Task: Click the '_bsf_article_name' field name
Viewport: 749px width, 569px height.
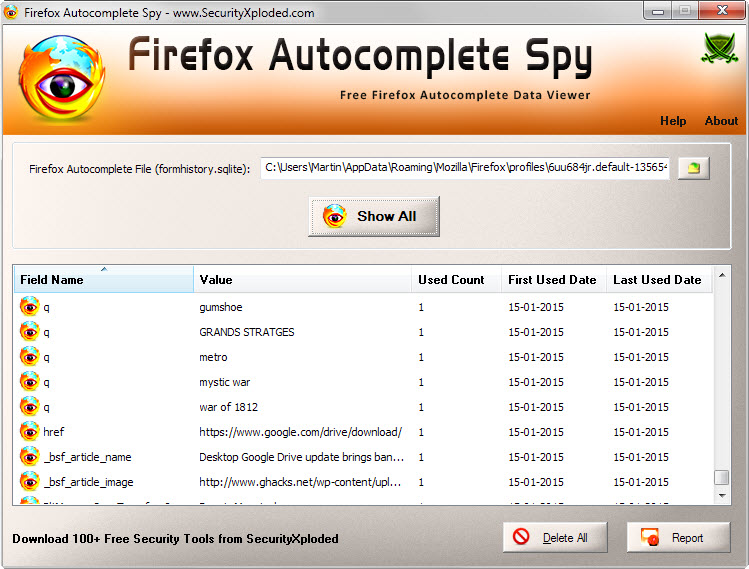Action: pos(87,457)
